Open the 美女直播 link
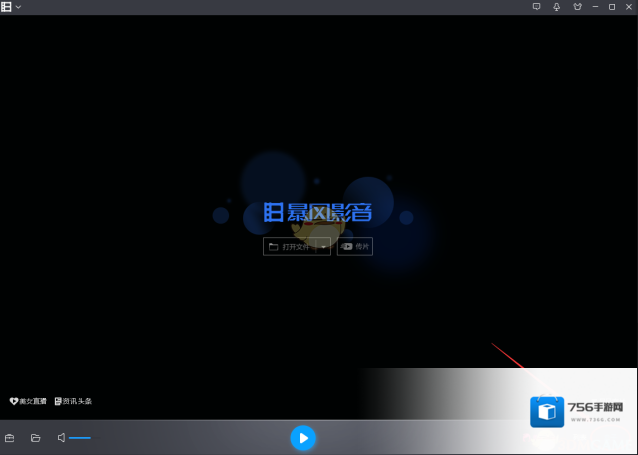Viewport: 638px width, 455px height. tap(27, 401)
